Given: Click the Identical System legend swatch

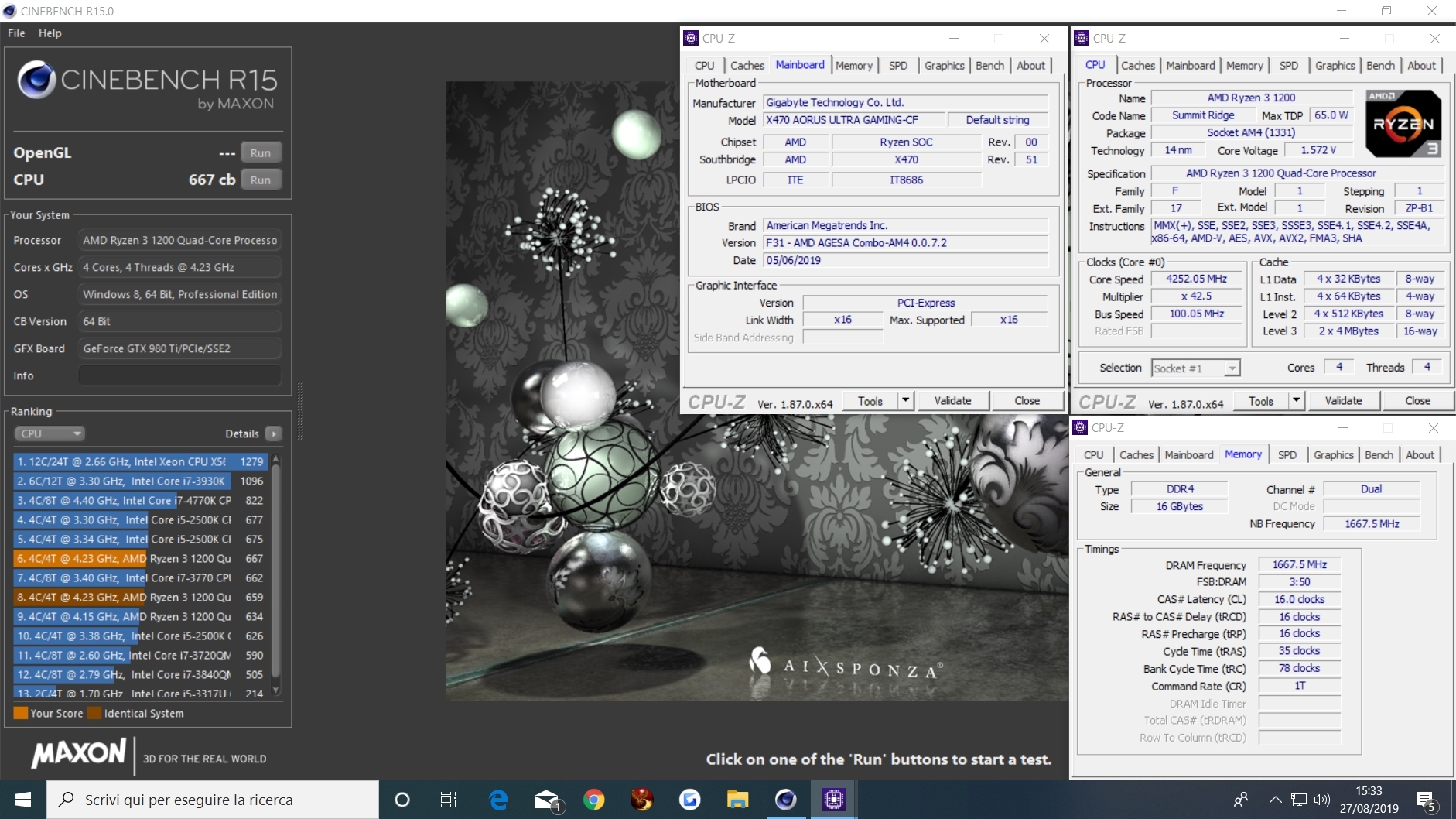Looking at the screenshot, I should pyautogui.click(x=94, y=713).
